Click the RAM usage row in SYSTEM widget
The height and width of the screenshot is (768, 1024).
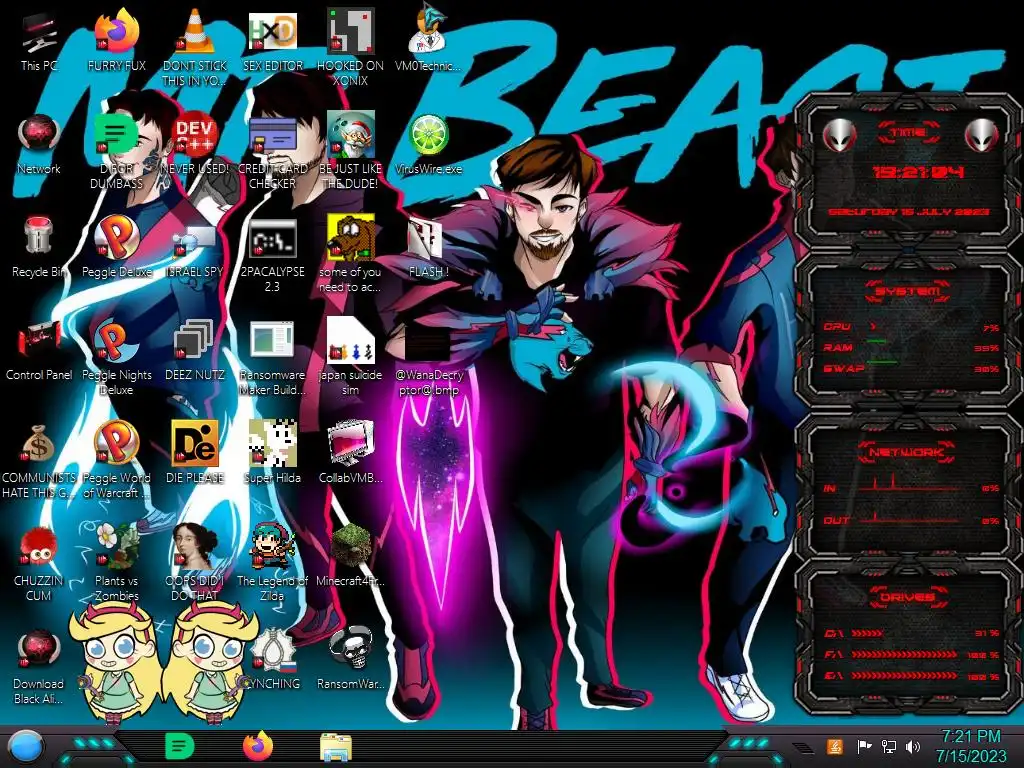911,348
